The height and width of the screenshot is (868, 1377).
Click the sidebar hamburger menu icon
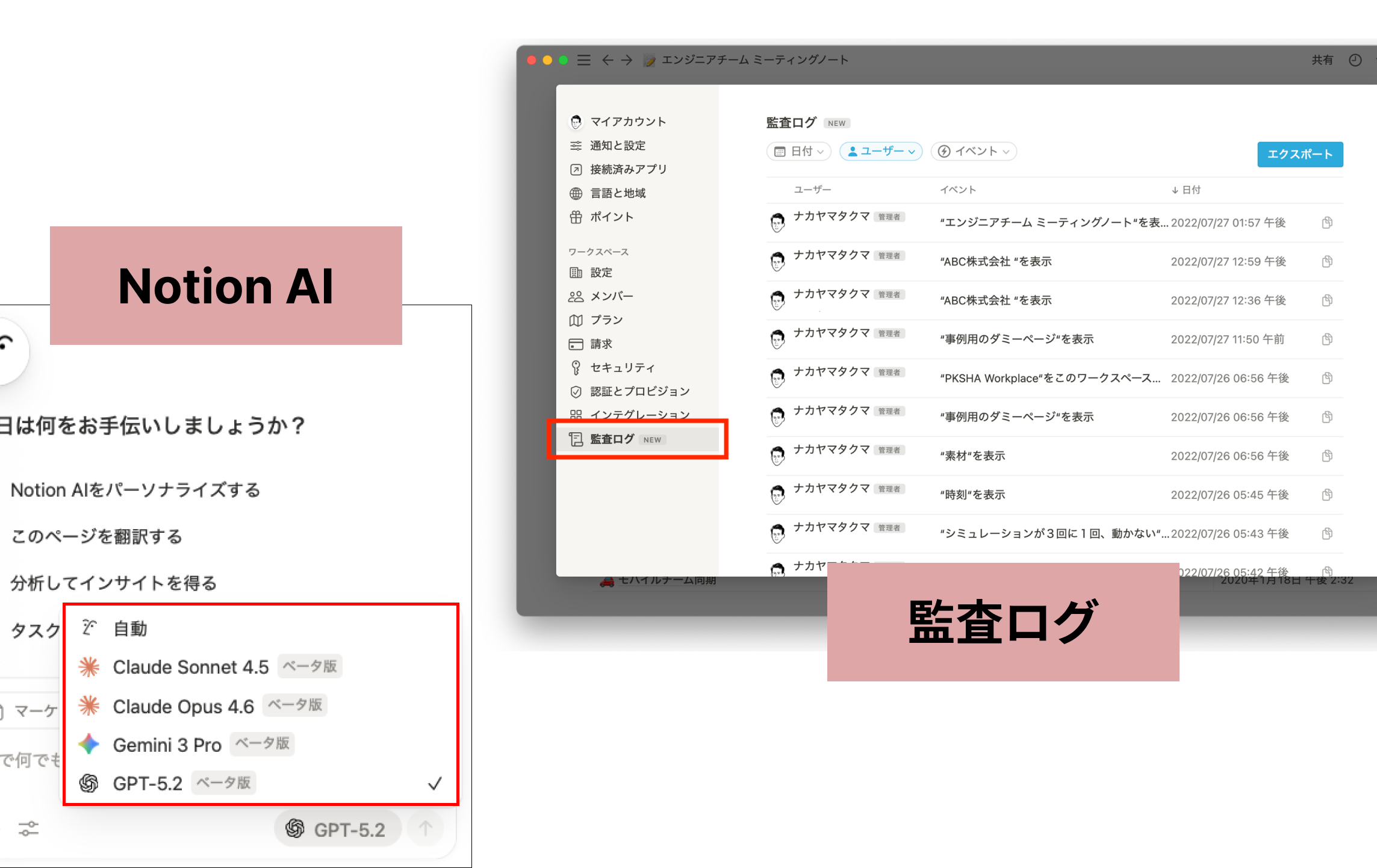point(583,60)
